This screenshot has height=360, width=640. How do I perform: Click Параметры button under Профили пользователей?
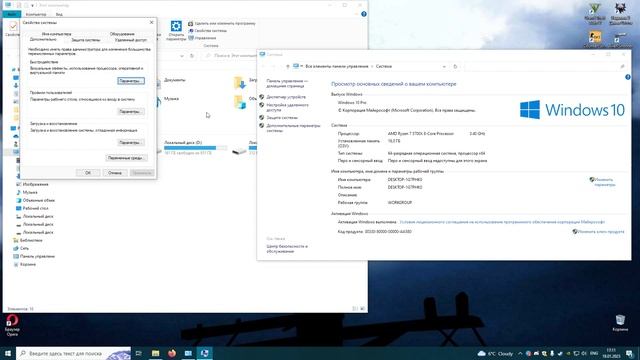131,111
